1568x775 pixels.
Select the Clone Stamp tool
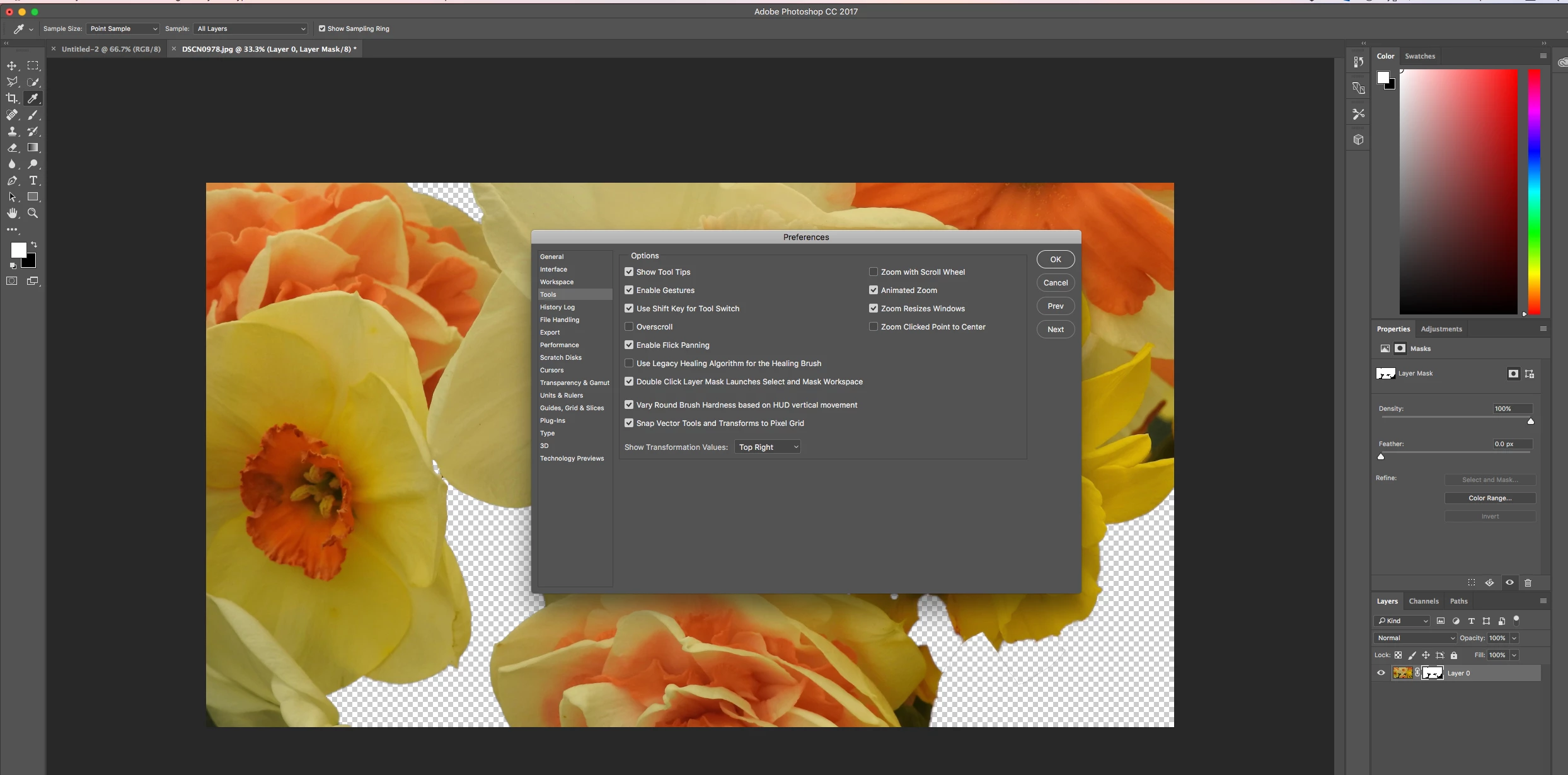pos(12,132)
